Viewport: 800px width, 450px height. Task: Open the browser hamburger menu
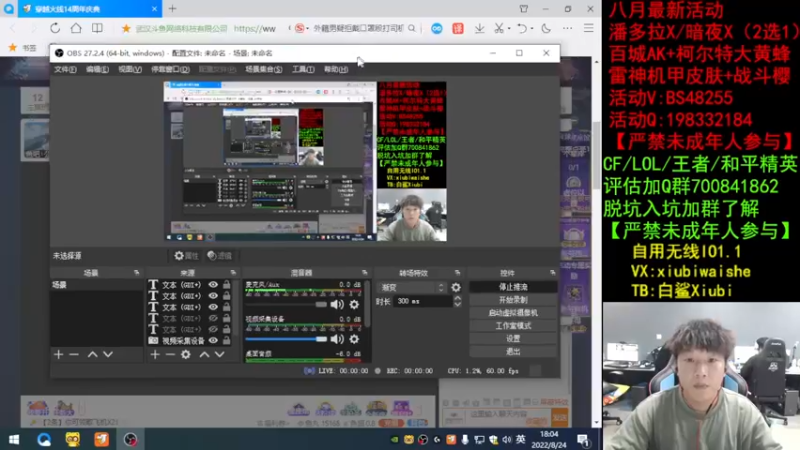588,29
